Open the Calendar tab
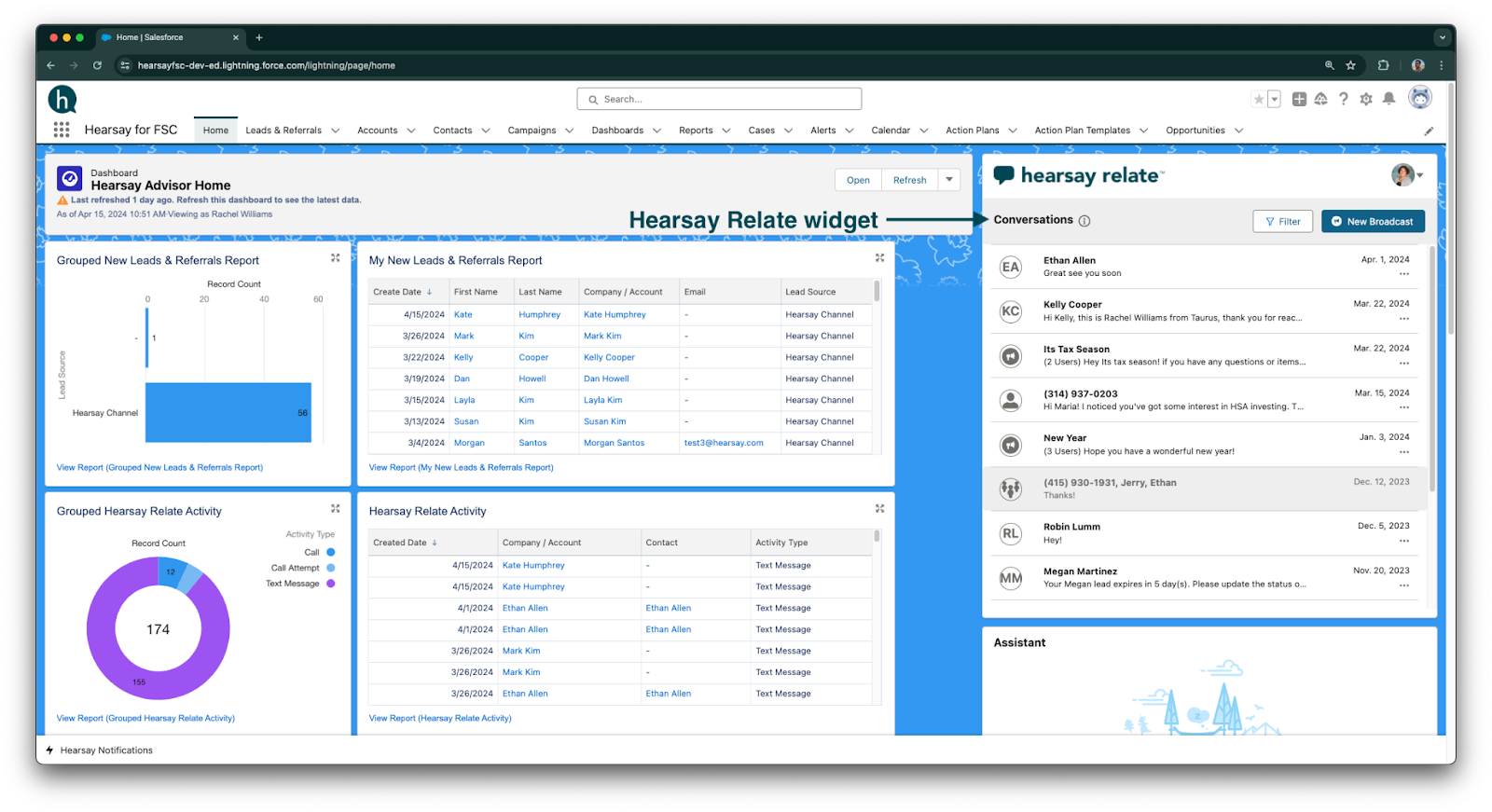1492x812 pixels. tap(891, 131)
